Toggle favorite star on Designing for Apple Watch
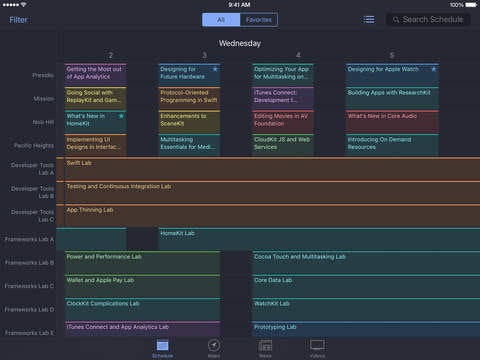Screen dimensions: 480x360 click(x=434, y=69)
